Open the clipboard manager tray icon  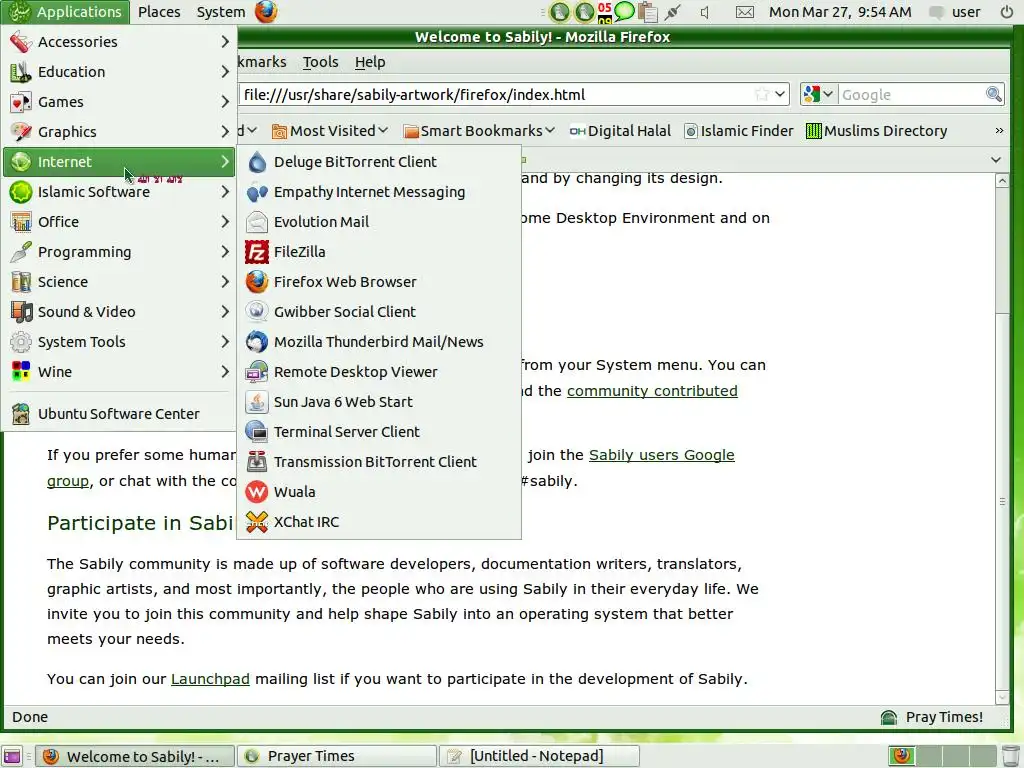pos(647,12)
